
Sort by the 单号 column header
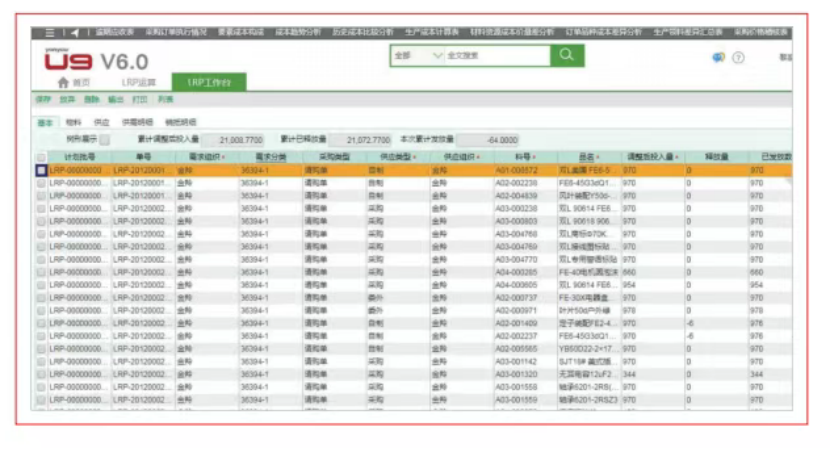coord(143,157)
